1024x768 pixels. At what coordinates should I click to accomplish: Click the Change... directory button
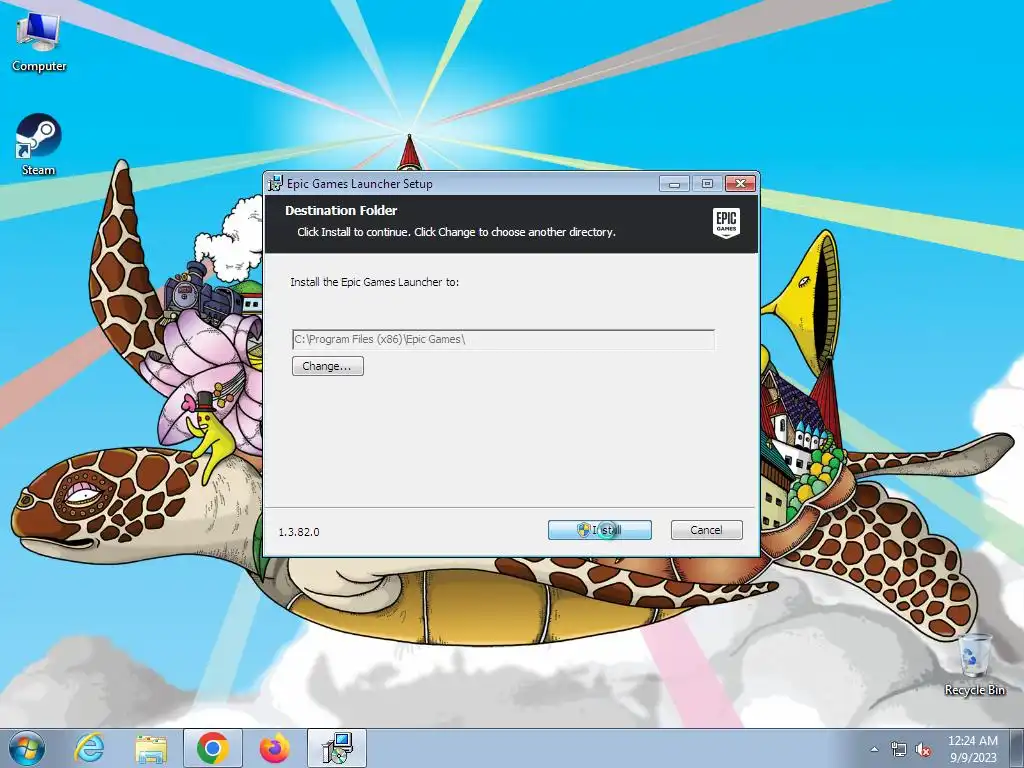point(328,366)
